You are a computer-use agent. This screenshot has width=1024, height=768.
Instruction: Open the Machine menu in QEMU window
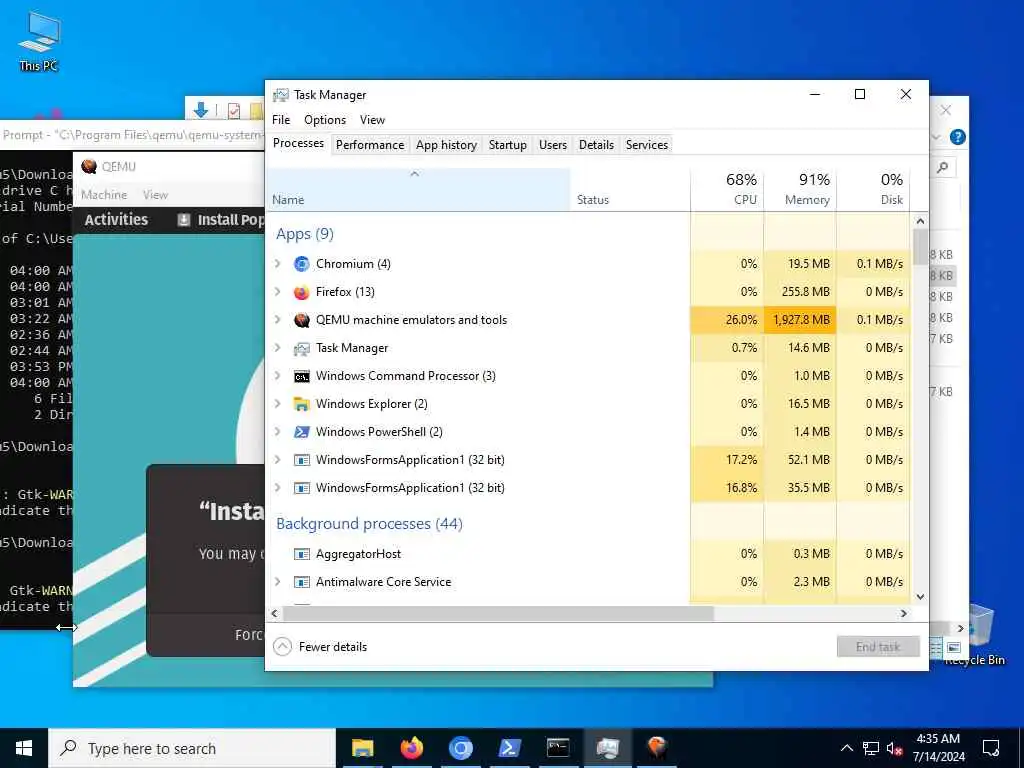104,195
